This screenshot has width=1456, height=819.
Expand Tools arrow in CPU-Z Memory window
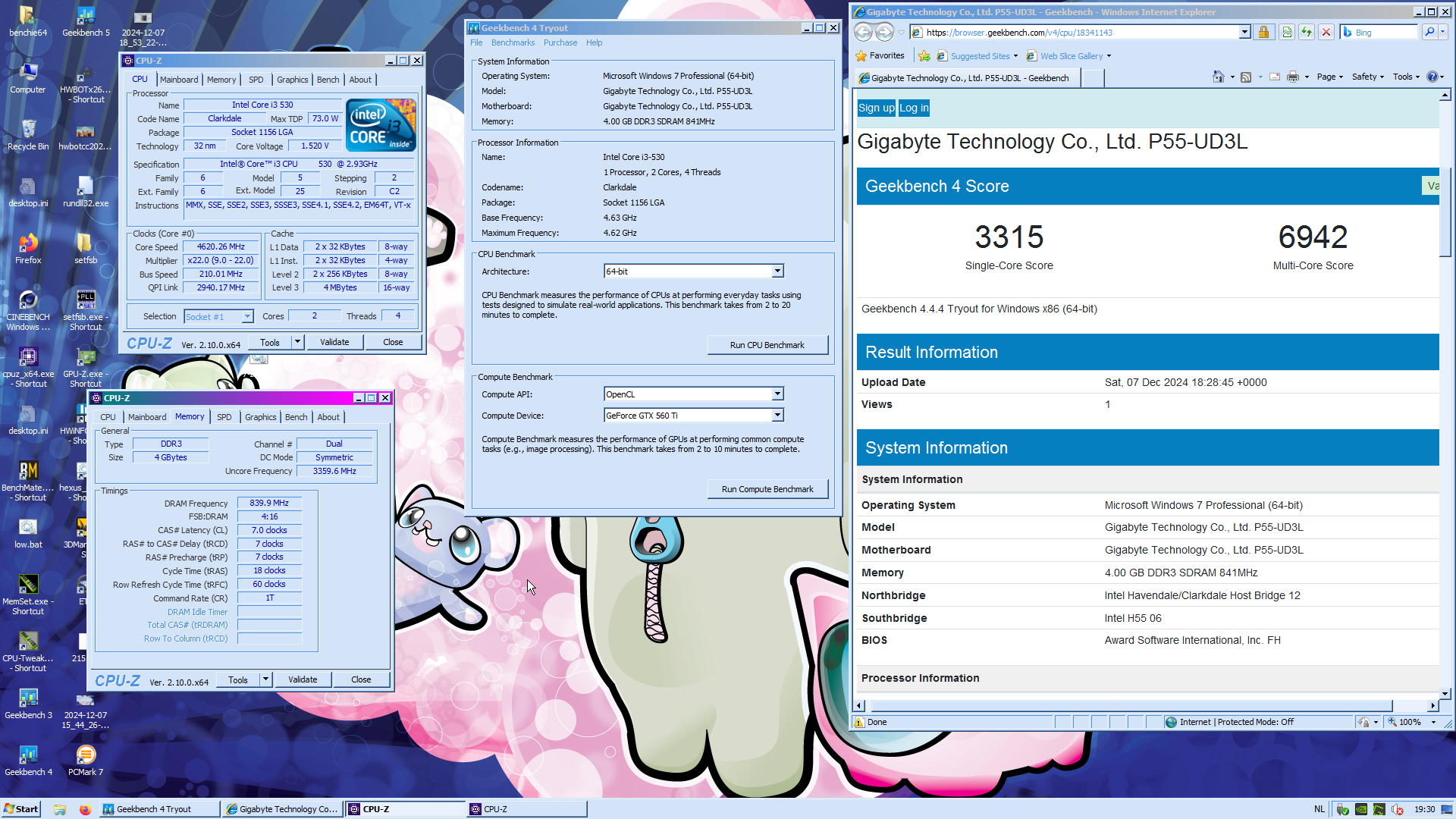click(266, 679)
